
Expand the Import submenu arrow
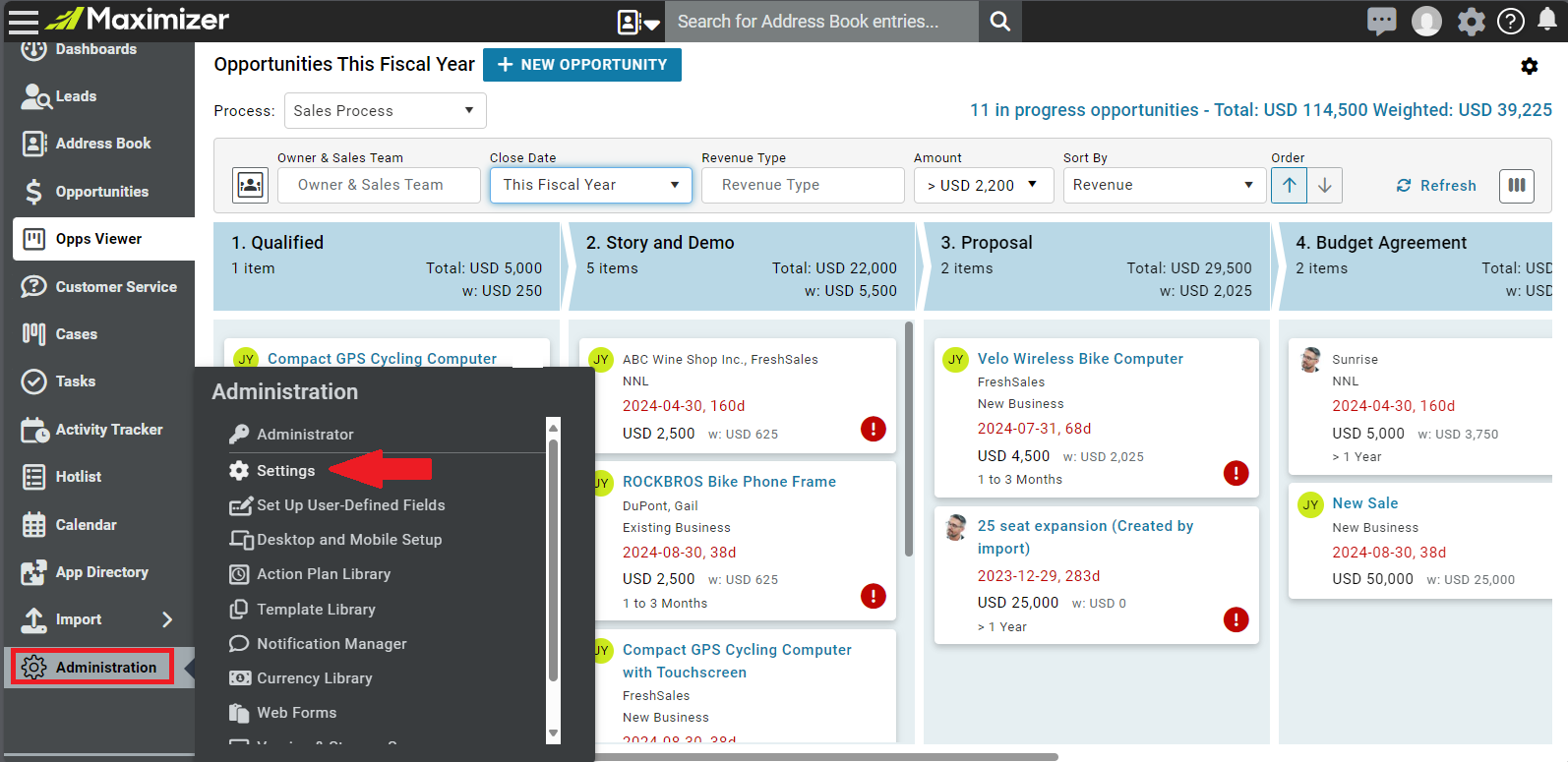[x=167, y=619]
